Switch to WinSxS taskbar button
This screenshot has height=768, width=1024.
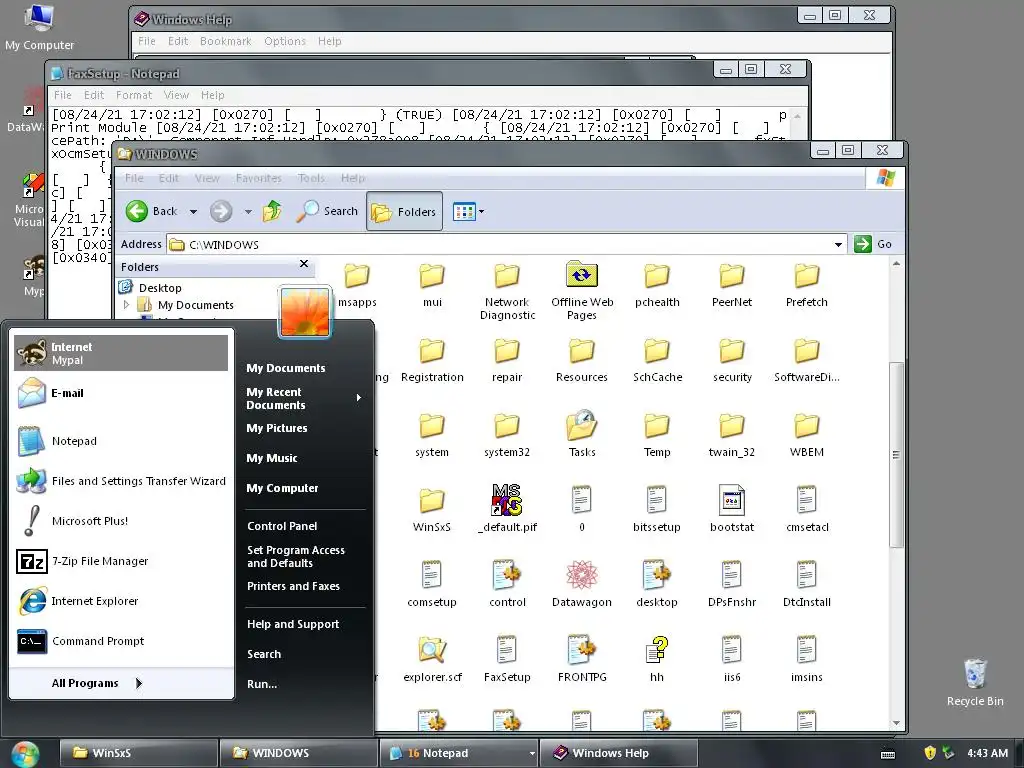(138, 753)
